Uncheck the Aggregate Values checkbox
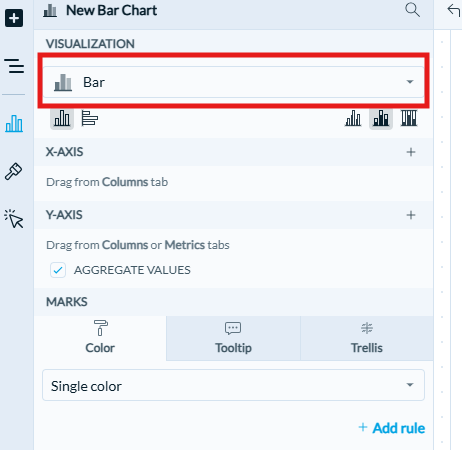462x450 pixels. 58,270
